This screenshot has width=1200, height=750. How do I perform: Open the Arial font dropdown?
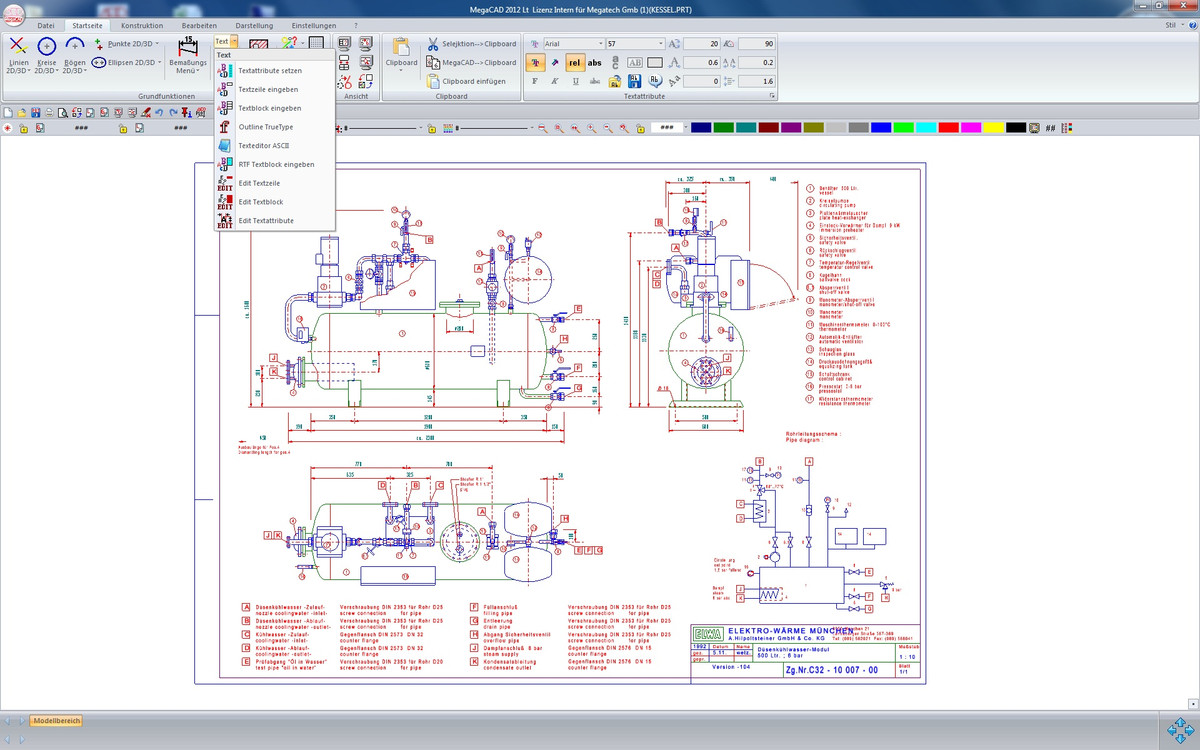click(x=600, y=44)
